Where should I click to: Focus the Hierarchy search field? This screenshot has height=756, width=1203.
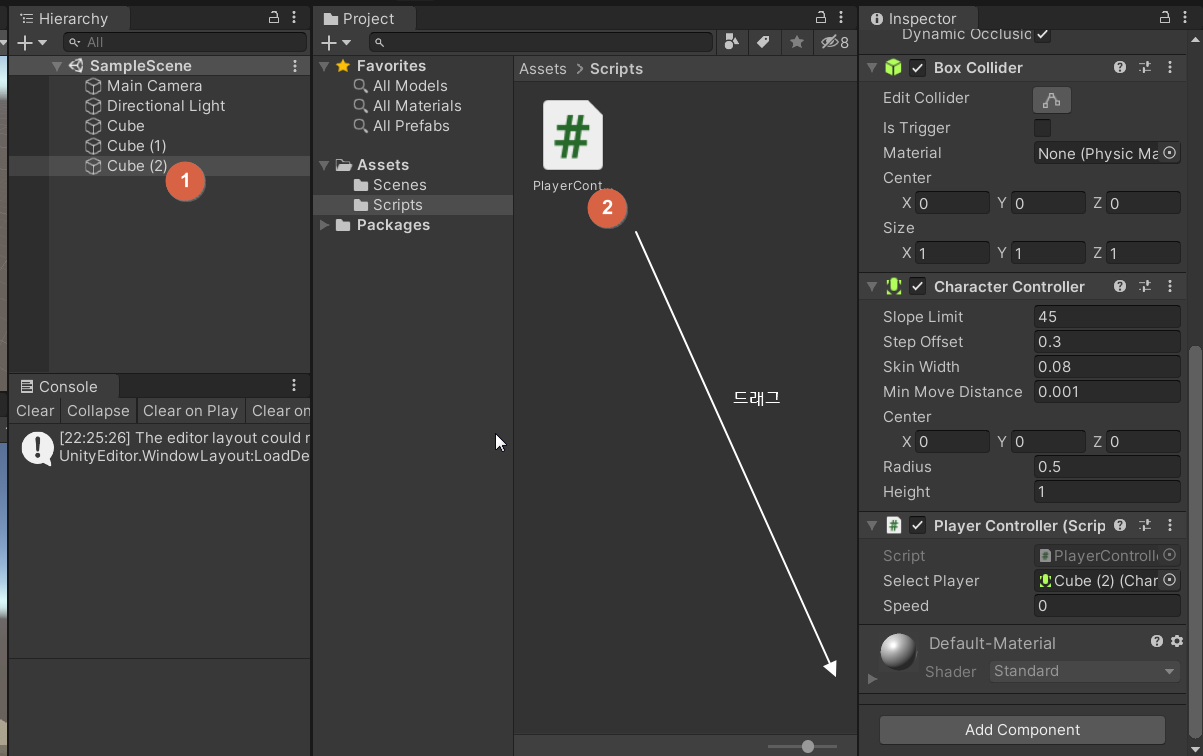pos(185,42)
